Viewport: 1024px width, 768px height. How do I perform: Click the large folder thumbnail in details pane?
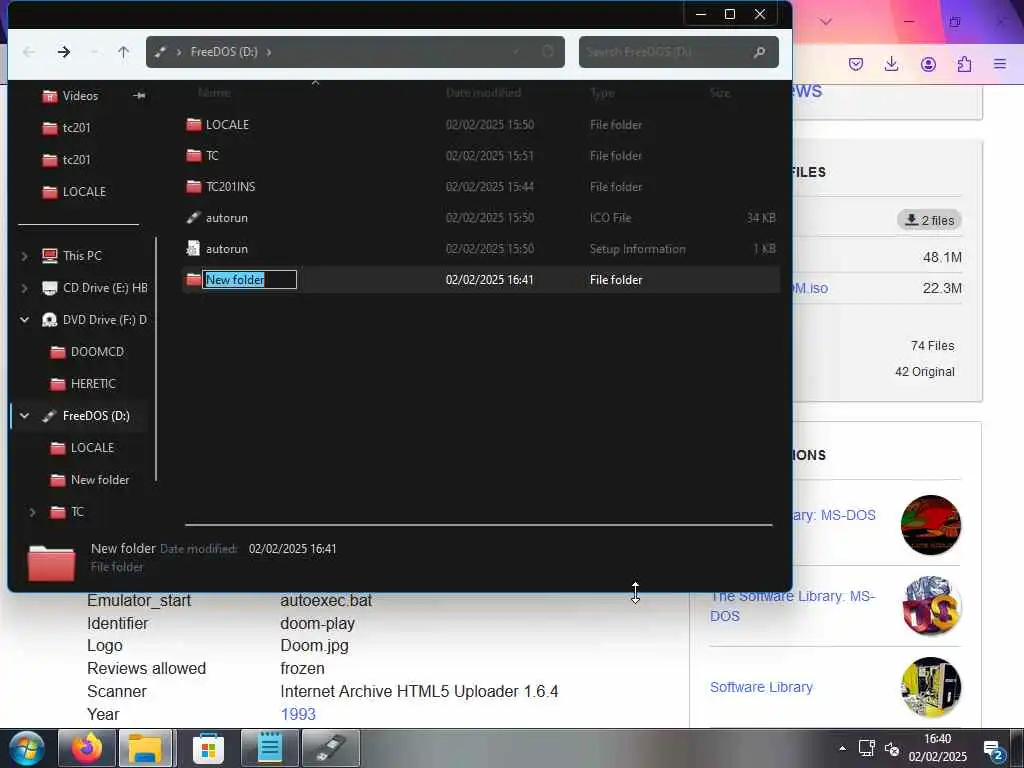tap(52, 562)
